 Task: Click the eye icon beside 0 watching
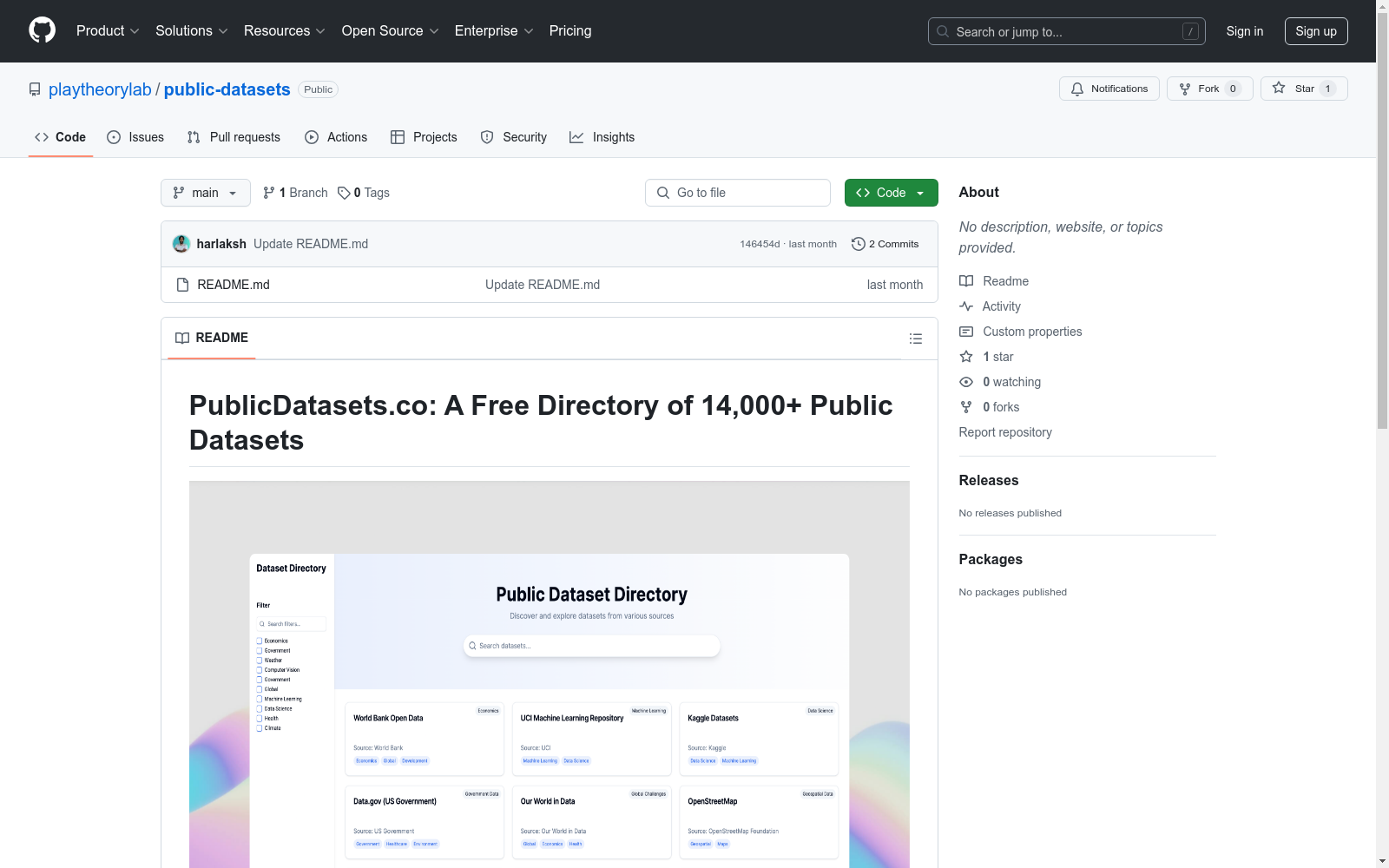point(966,382)
